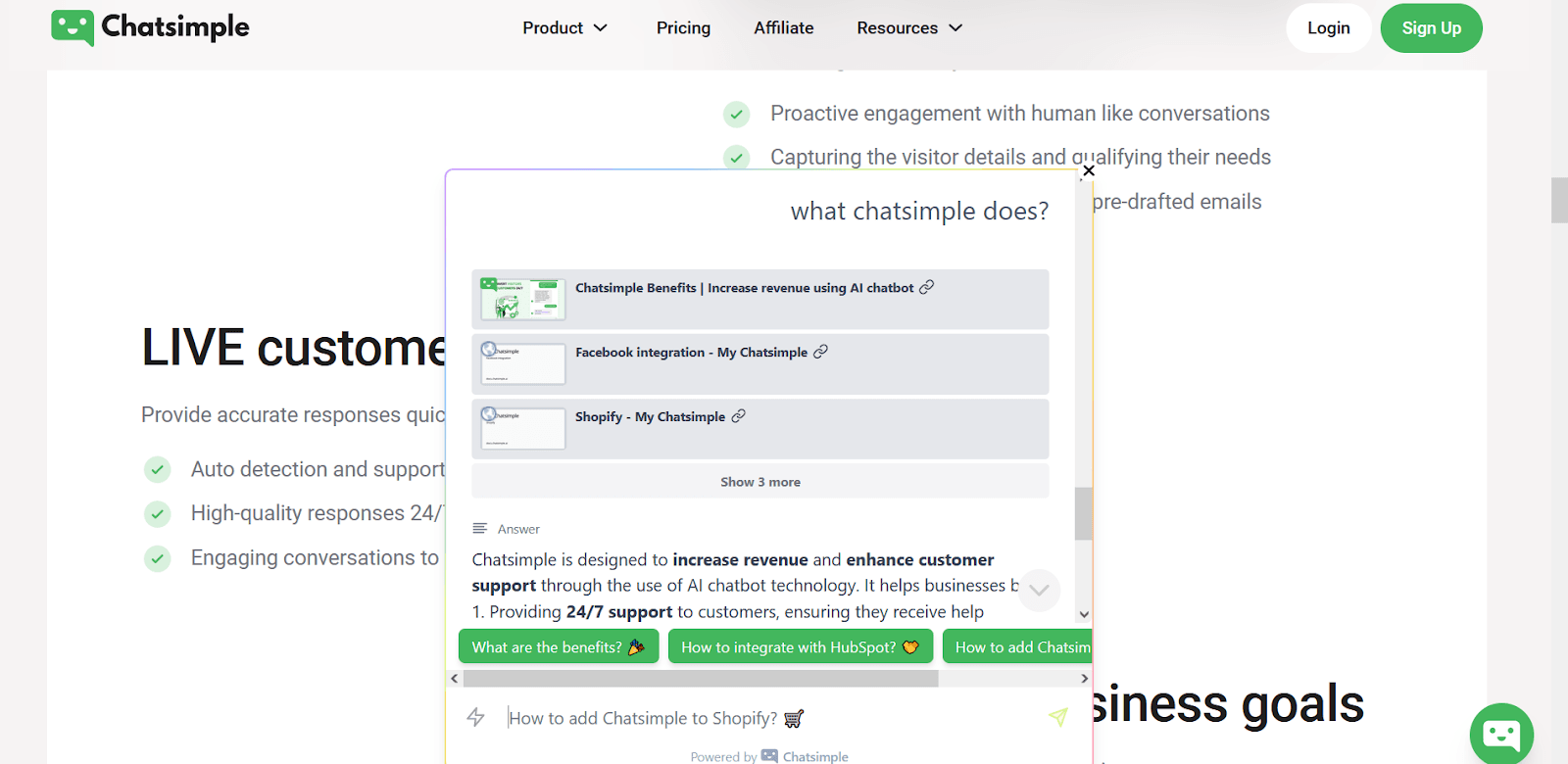Screen dimensions: 1568x764
Task: Click the Login button
Action: pyautogui.click(x=1328, y=28)
